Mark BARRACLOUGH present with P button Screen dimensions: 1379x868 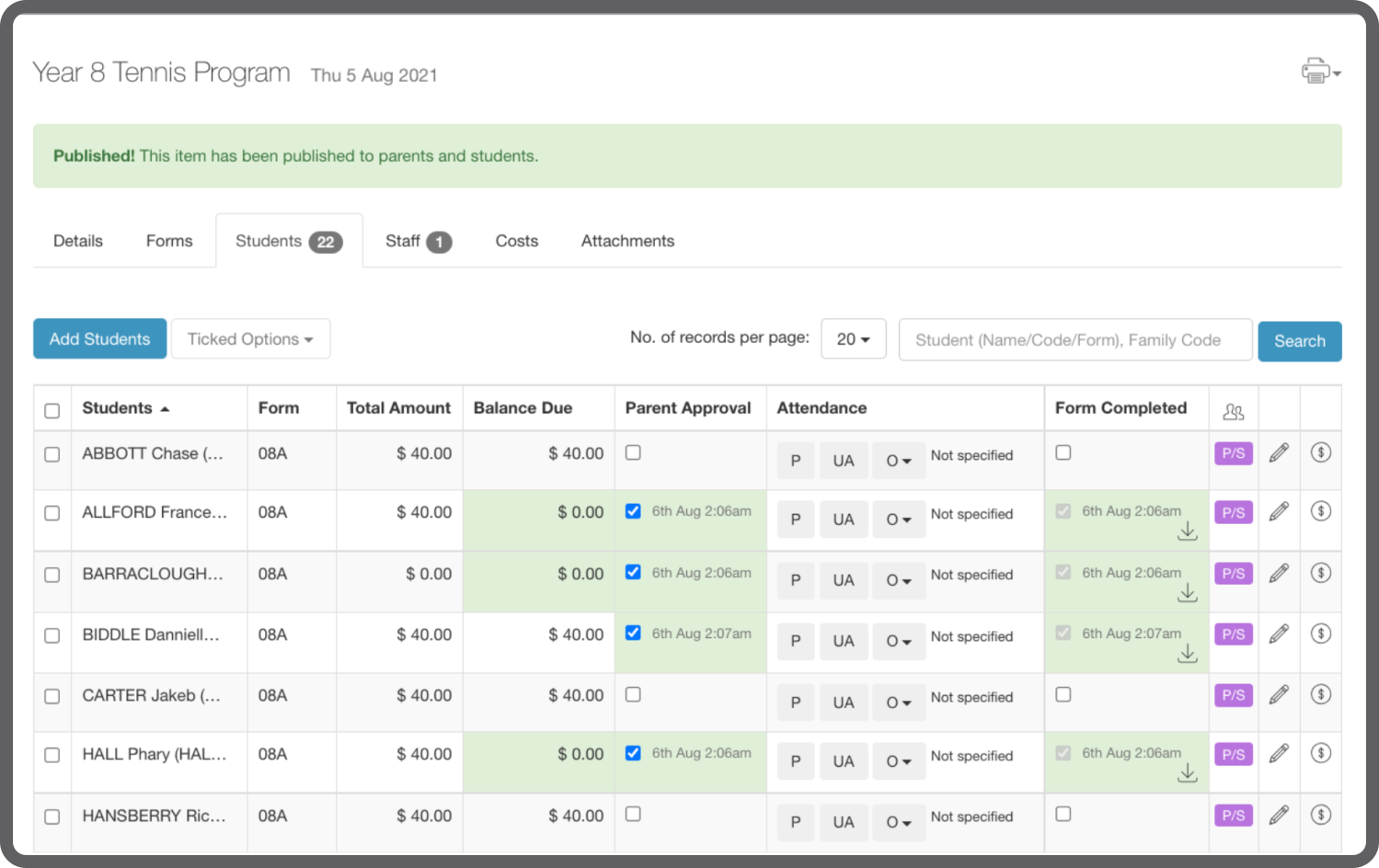click(x=796, y=580)
